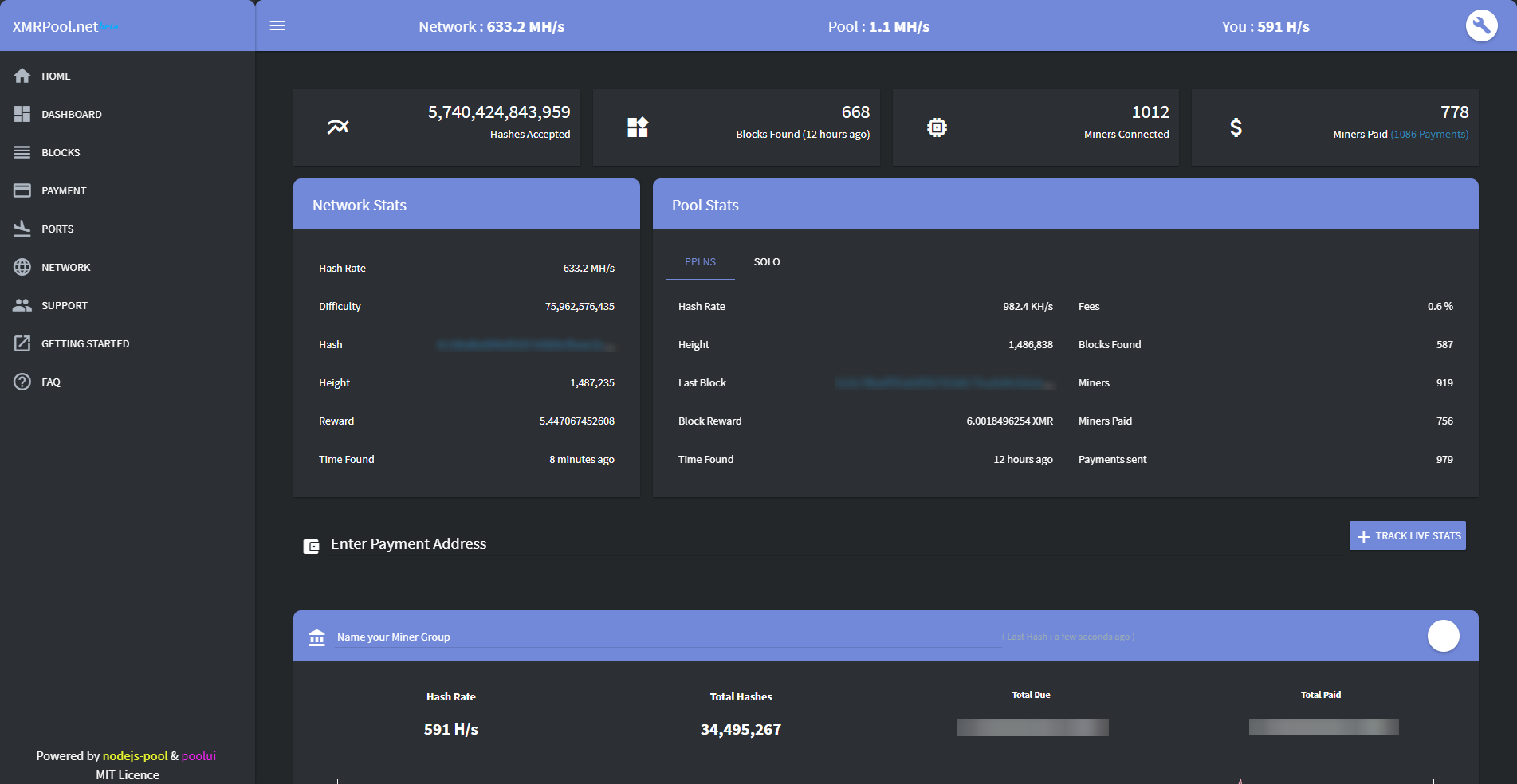Screen dimensions: 1517x784
Task: Click the XMRPool.net logo text
Action: (x=55, y=26)
